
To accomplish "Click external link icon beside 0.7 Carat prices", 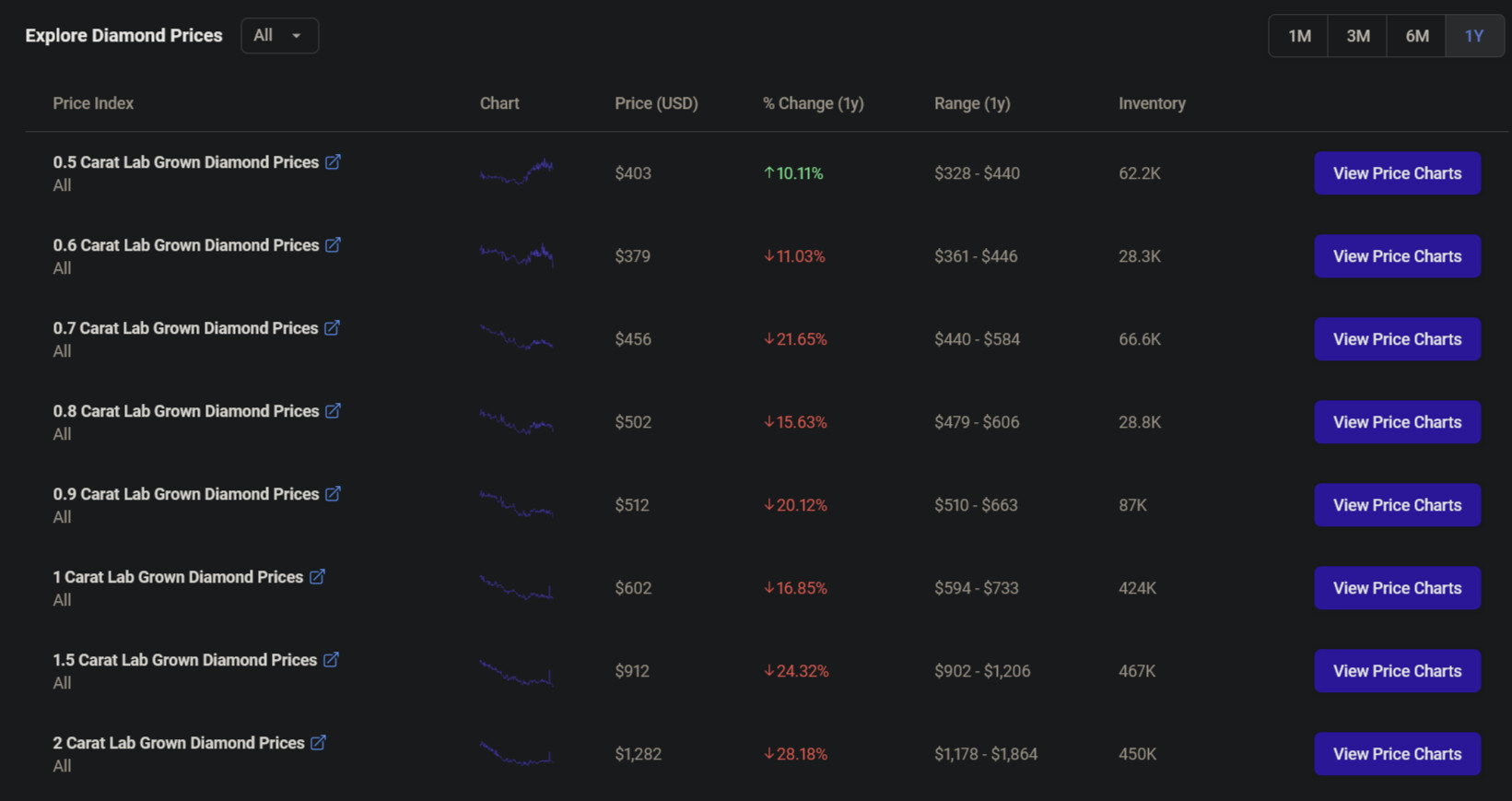I will pos(332,328).
